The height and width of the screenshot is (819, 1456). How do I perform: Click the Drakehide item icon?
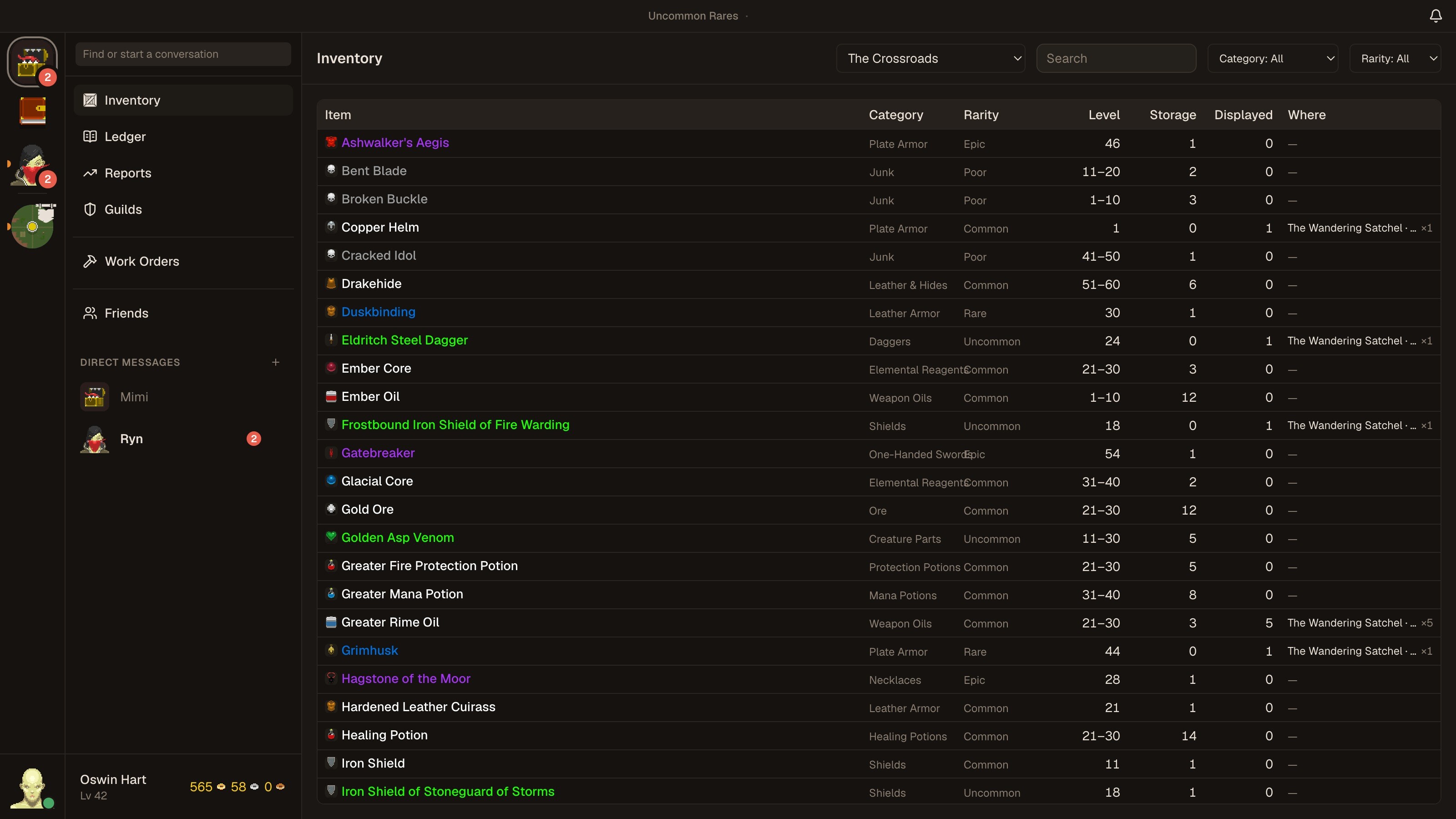coord(331,283)
